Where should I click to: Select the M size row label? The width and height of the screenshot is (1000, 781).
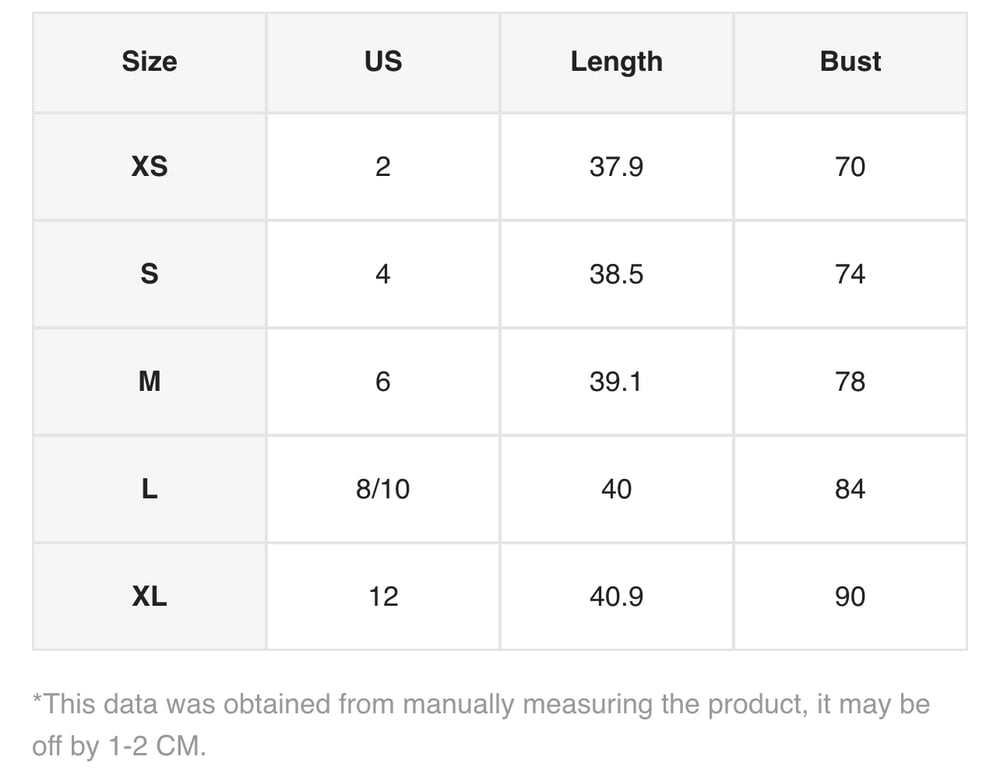pos(149,381)
